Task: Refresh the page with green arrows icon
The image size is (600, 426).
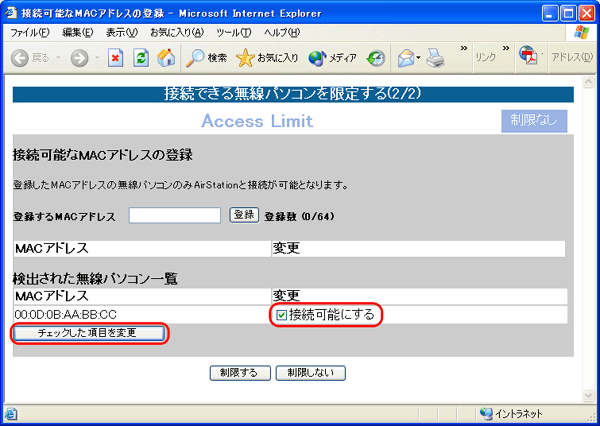Action: point(141,58)
